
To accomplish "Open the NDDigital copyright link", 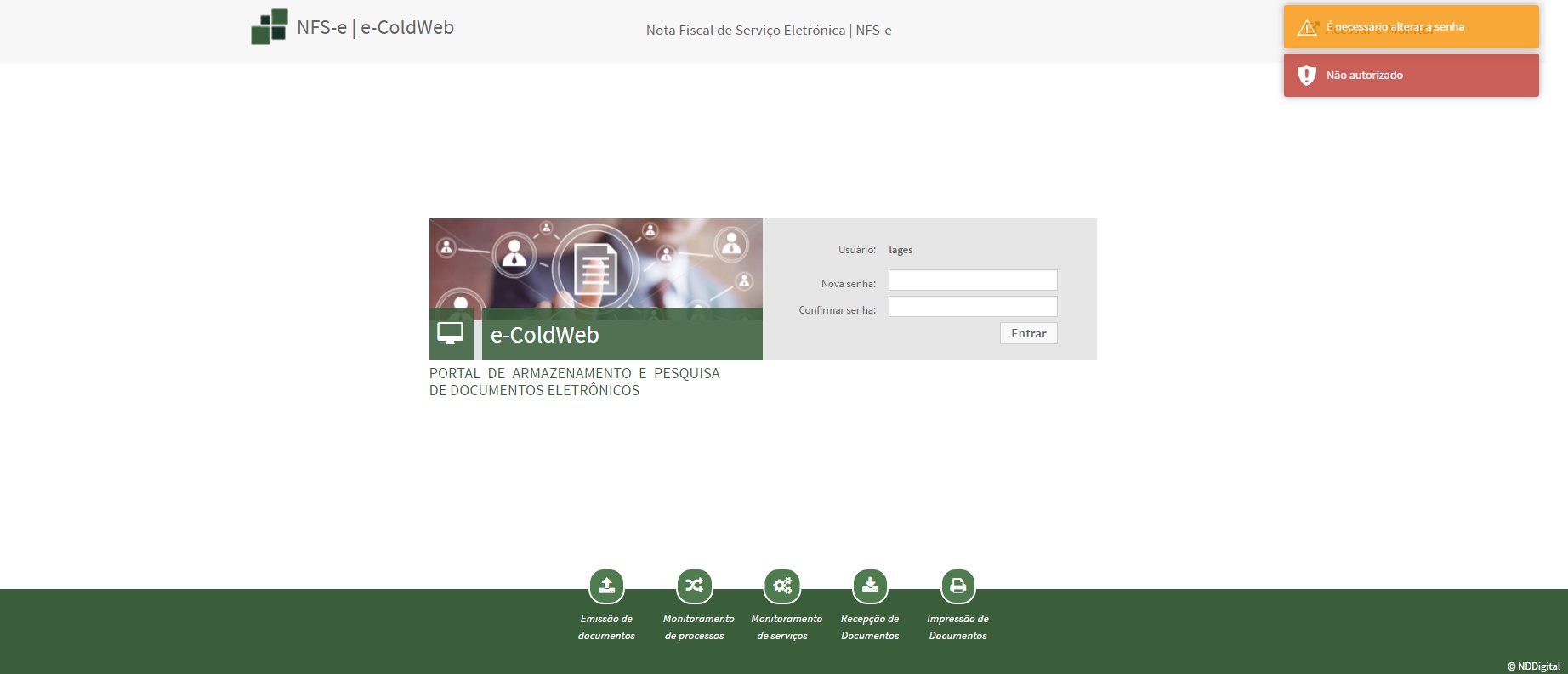I will click(1534, 666).
